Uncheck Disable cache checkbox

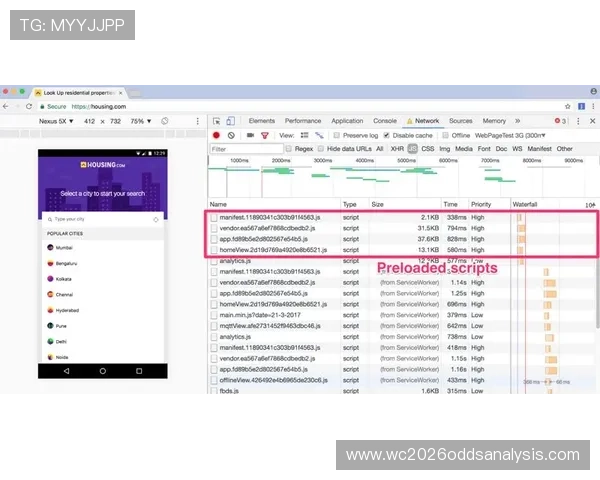386,135
